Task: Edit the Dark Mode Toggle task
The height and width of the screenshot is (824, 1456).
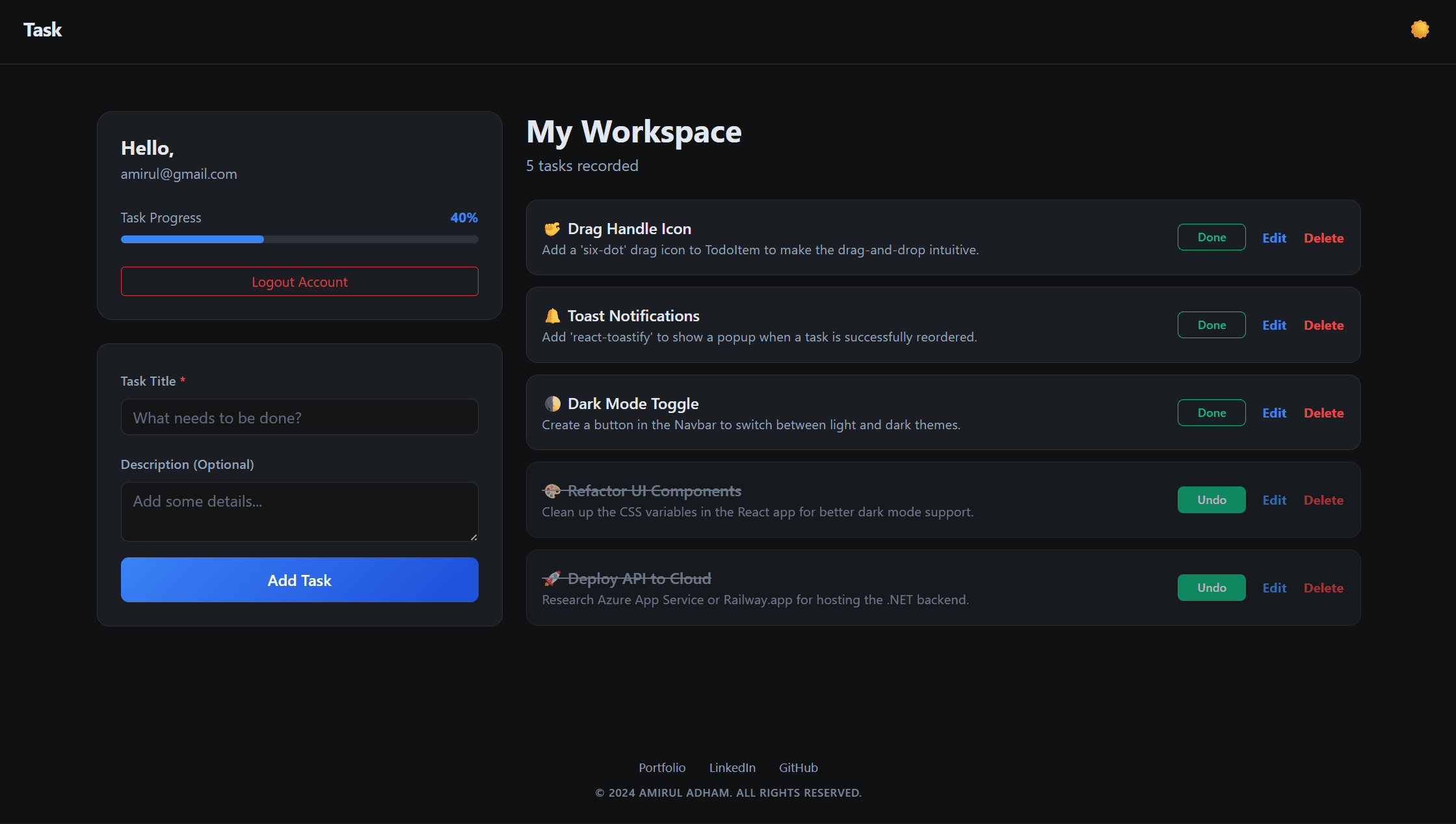Action: pyautogui.click(x=1273, y=412)
